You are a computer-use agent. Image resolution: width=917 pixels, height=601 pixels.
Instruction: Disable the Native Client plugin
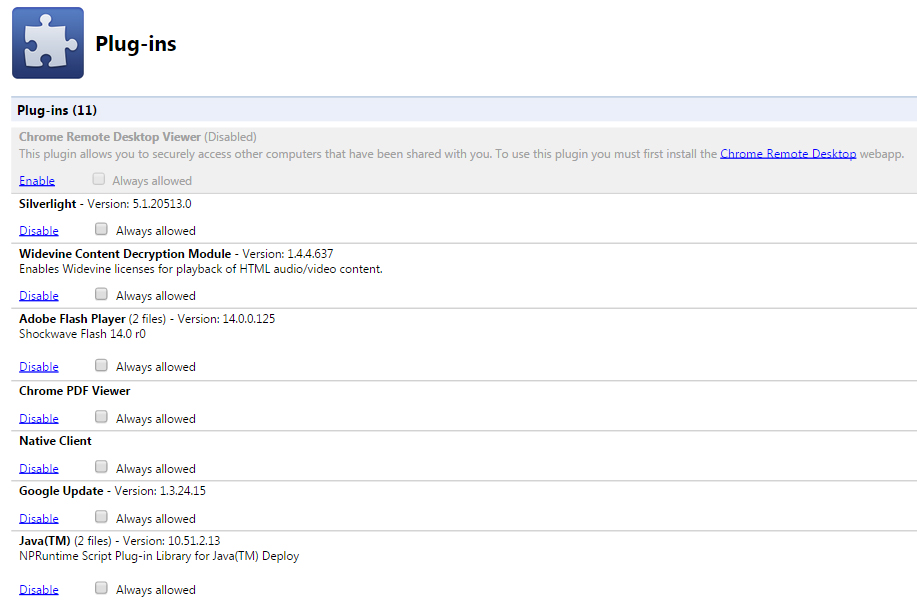coord(39,468)
